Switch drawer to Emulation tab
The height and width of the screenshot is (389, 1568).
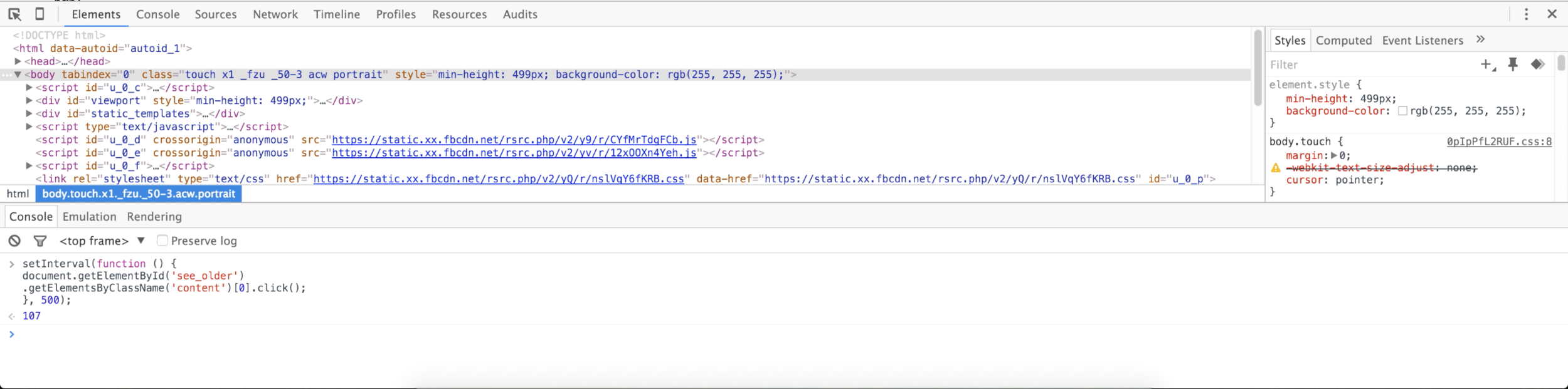(90, 217)
